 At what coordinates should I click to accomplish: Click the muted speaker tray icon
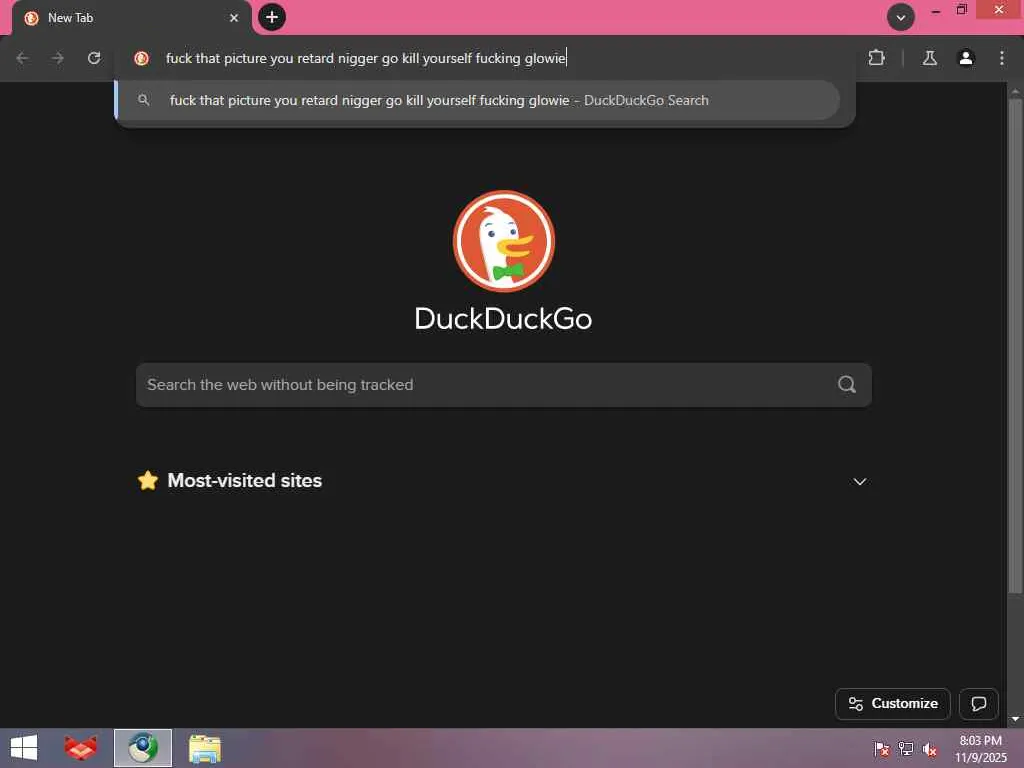[x=930, y=749]
